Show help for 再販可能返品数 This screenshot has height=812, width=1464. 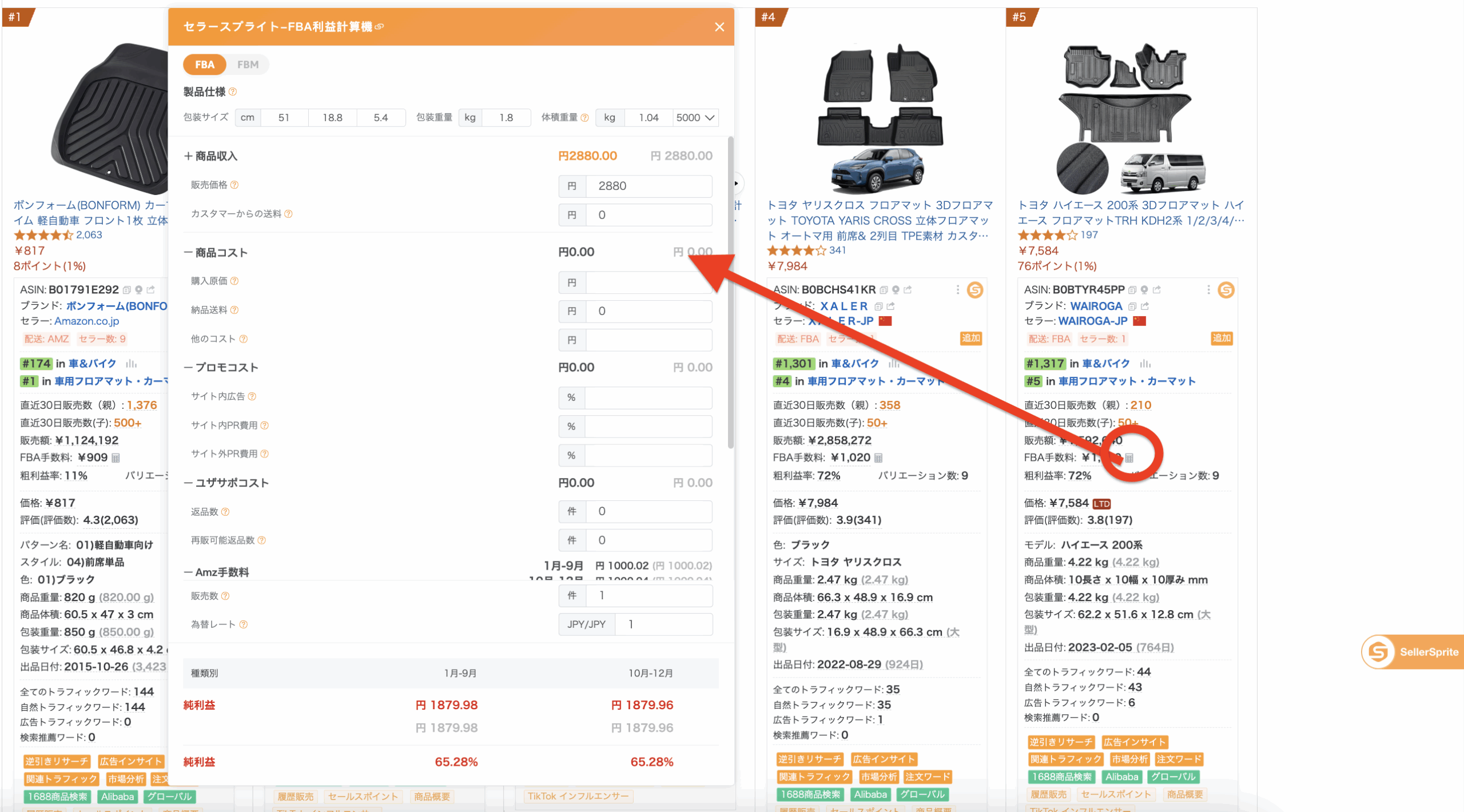tap(262, 540)
